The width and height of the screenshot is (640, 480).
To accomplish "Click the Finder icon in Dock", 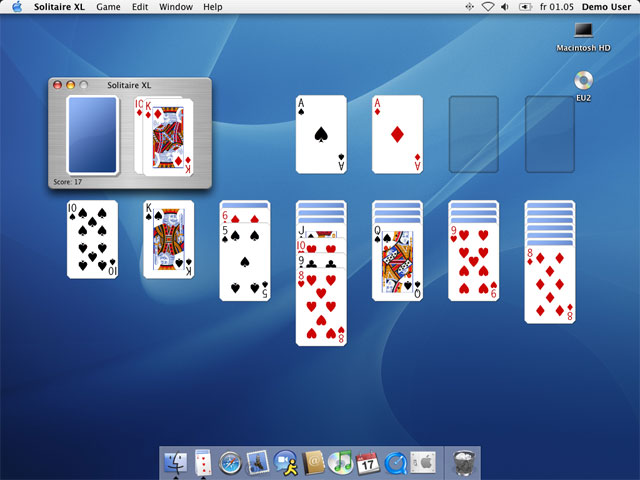I will [176, 463].
